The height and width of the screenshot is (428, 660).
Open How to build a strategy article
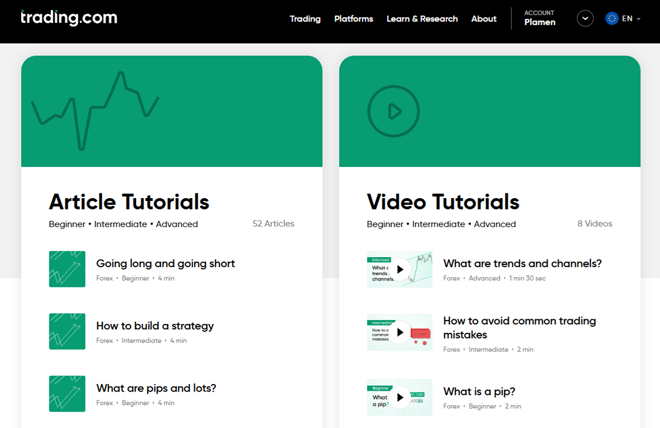click(x=155, y=326)
